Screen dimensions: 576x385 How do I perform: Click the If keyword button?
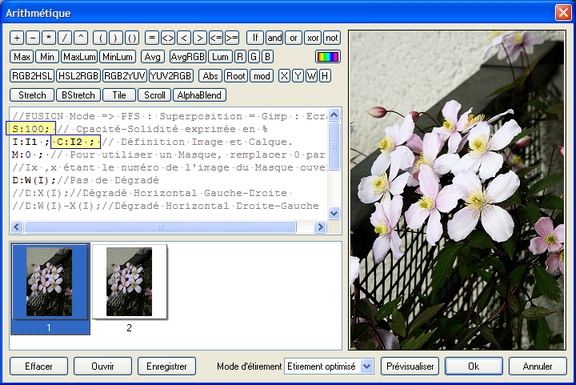pyautogui.click(x=255, y=38)
